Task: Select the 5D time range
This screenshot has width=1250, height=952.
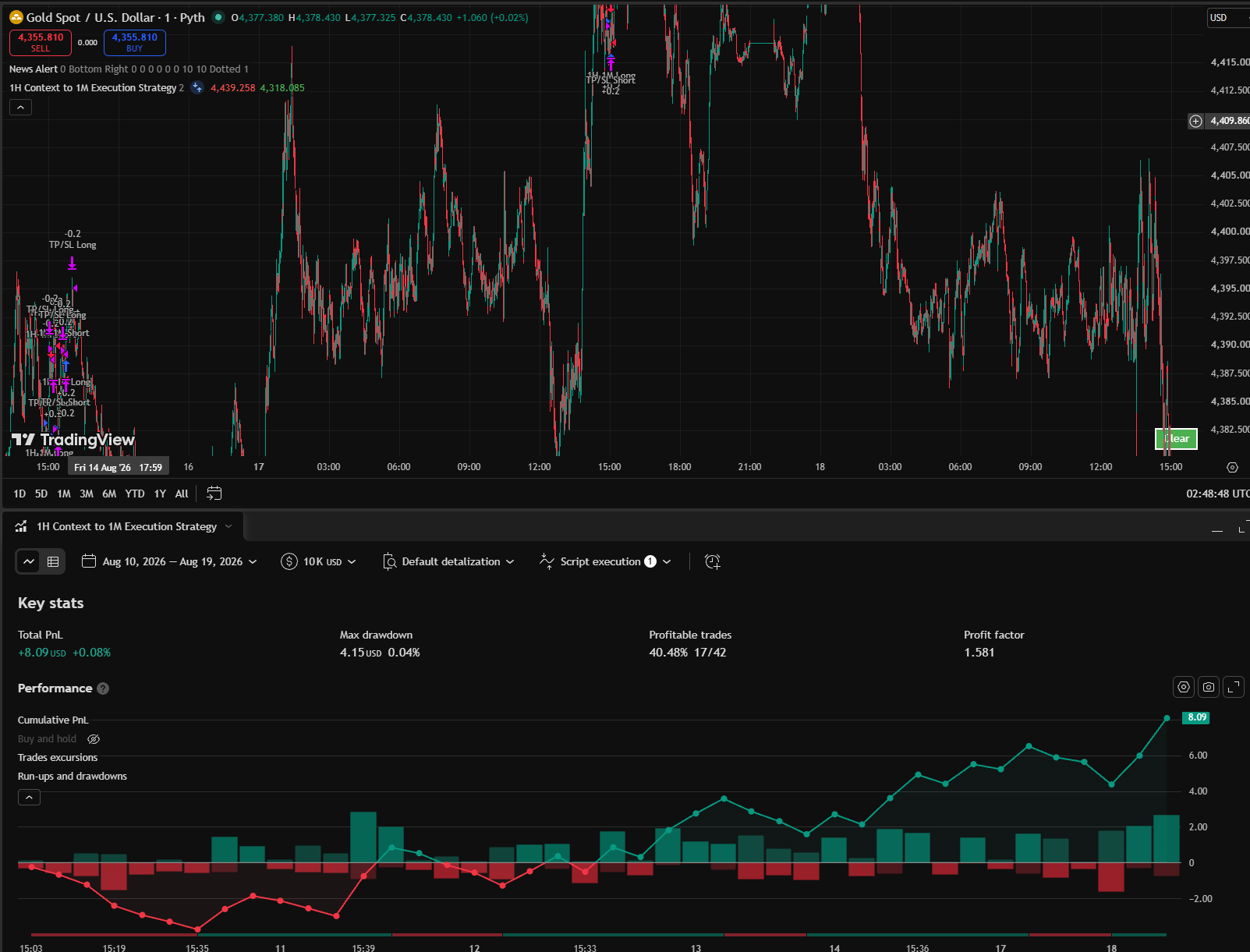Action: [x=41, y=494]
